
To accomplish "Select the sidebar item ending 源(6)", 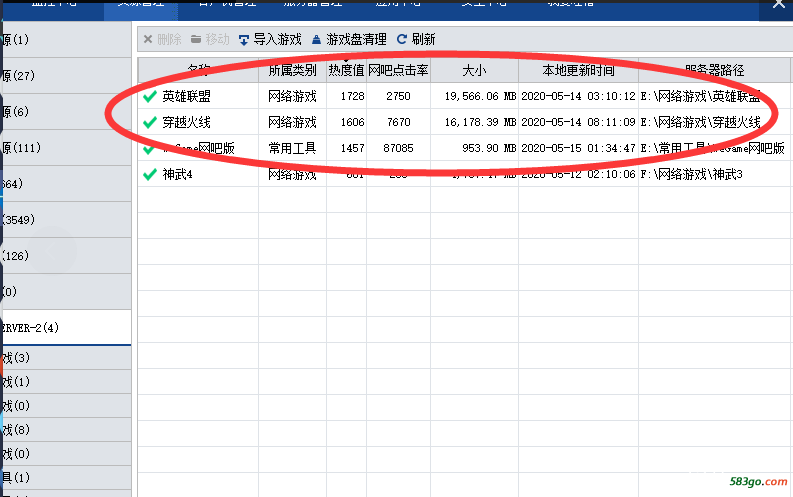I will click(x=66, y=112).
